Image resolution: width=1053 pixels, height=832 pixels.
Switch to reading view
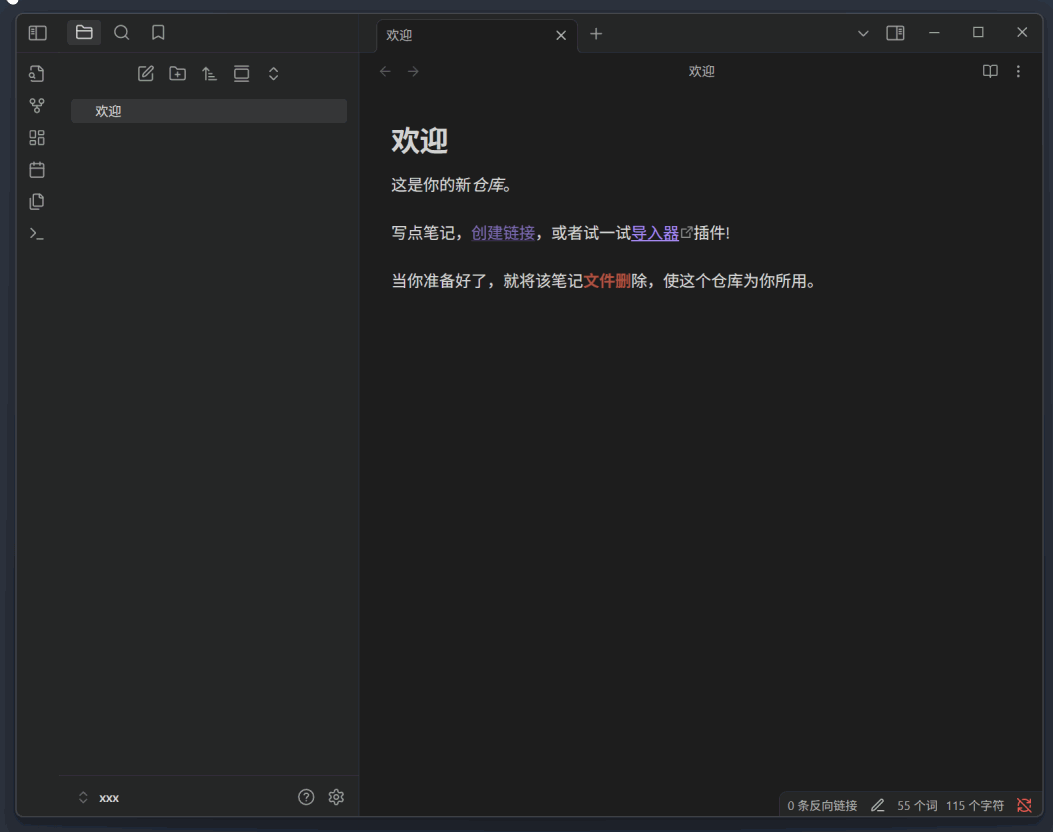pos(990,71)
